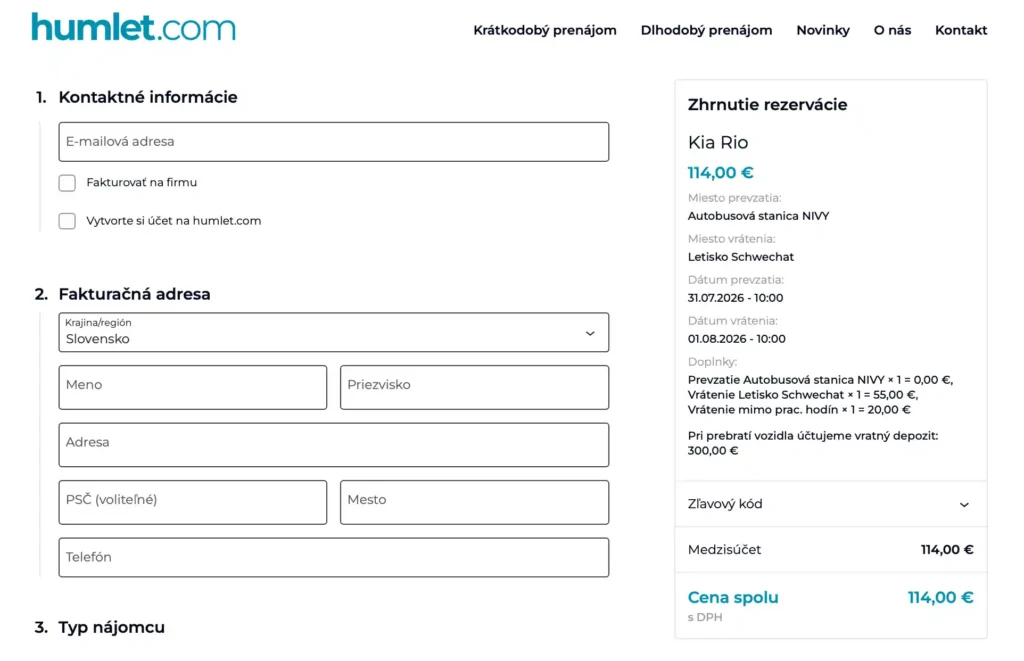Enable Vytvorte si účet na humlet.com checkbox
1024x661 pixels.
(67, 221)
